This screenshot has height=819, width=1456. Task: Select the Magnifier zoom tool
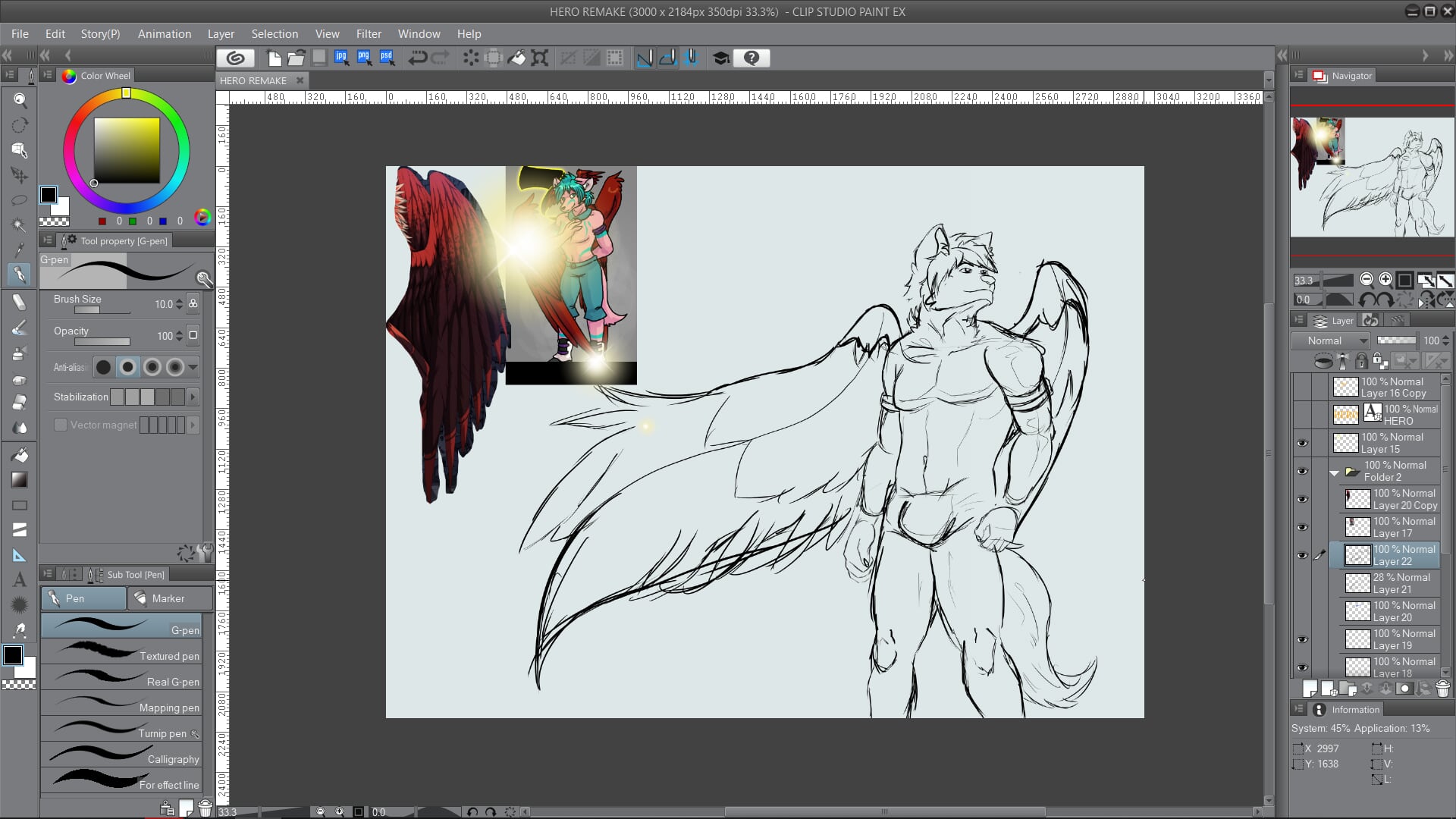[20, 100]
